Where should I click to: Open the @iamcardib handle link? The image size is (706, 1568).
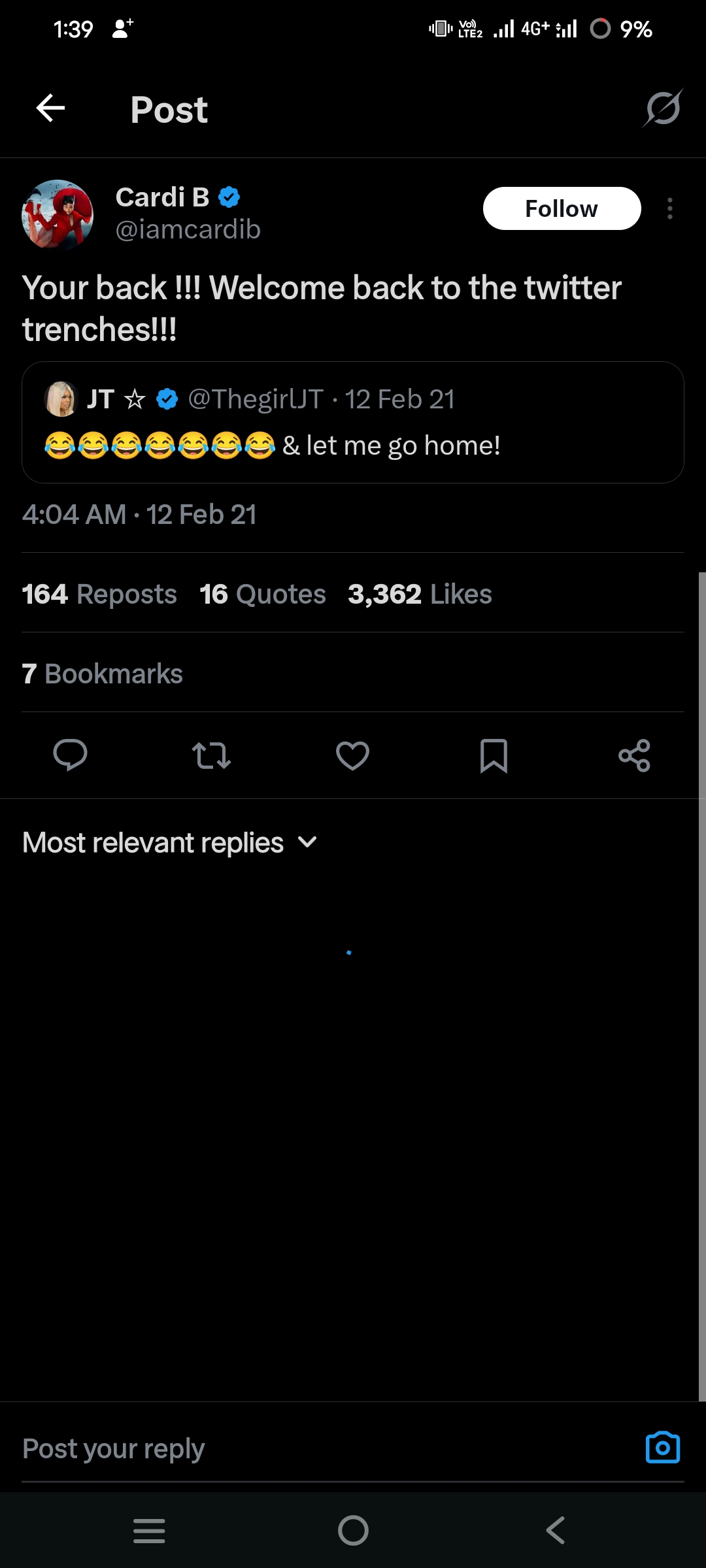pos(188,230)
